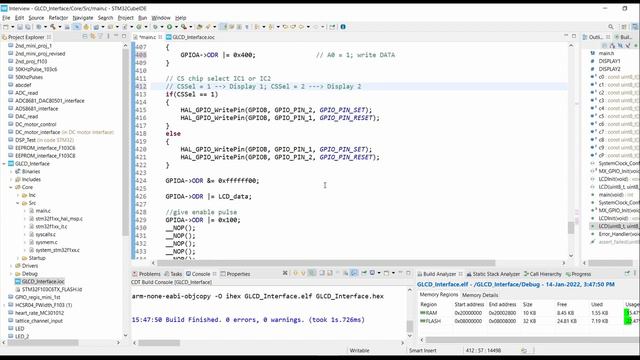Collapse the Src folder
This screenshot has width=640, height=360.
pyautogui.click(x=18, y=203)
